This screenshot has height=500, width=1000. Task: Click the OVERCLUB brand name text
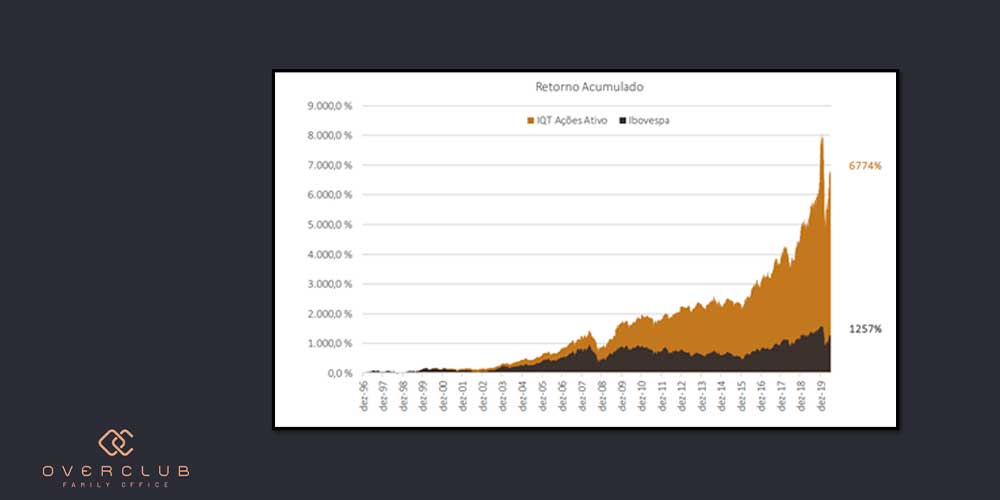coord(116,470)
